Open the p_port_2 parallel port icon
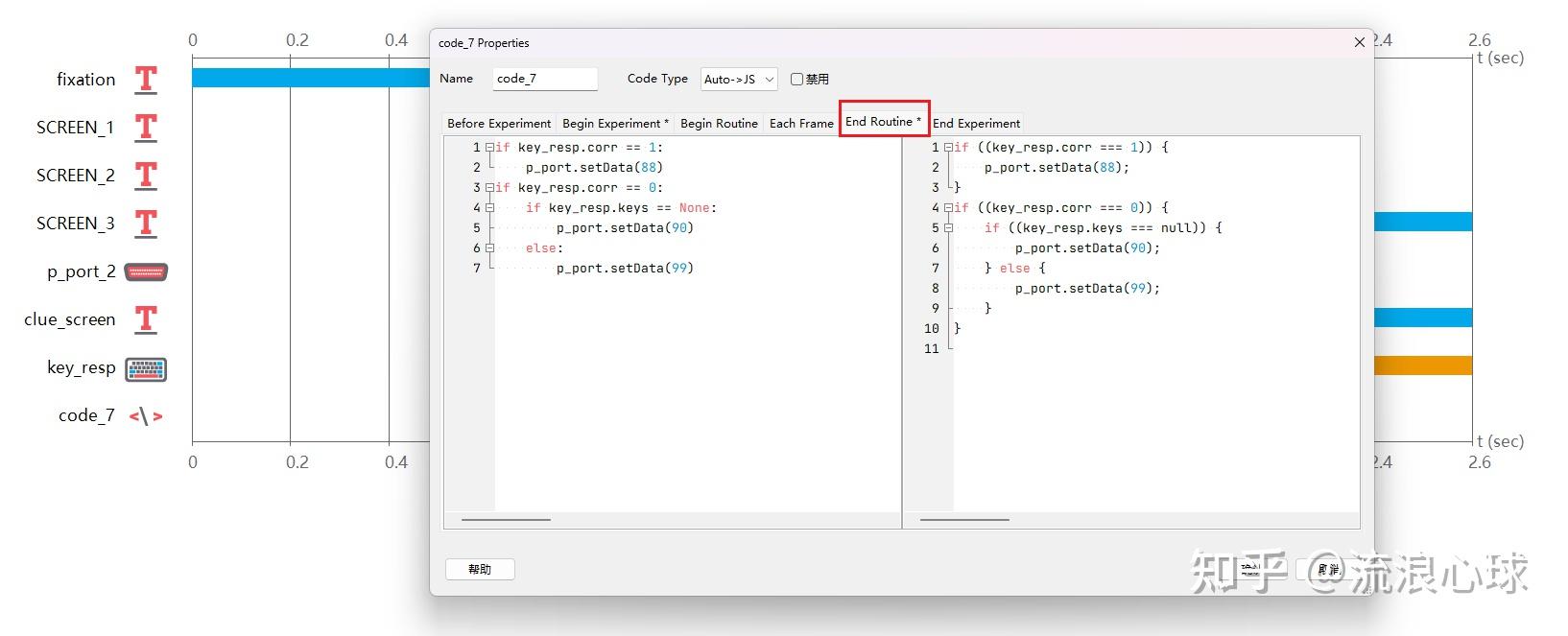Viewport: 1568px width, 636px height. (146, 272)
